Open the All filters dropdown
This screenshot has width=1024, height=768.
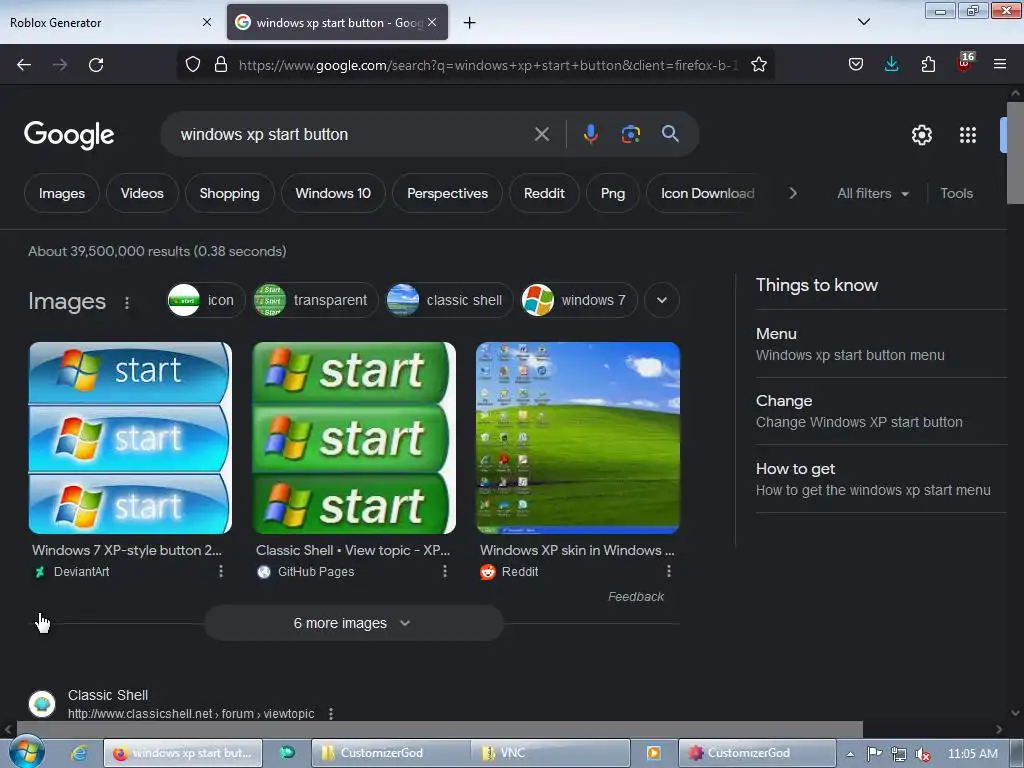[873, 193]
